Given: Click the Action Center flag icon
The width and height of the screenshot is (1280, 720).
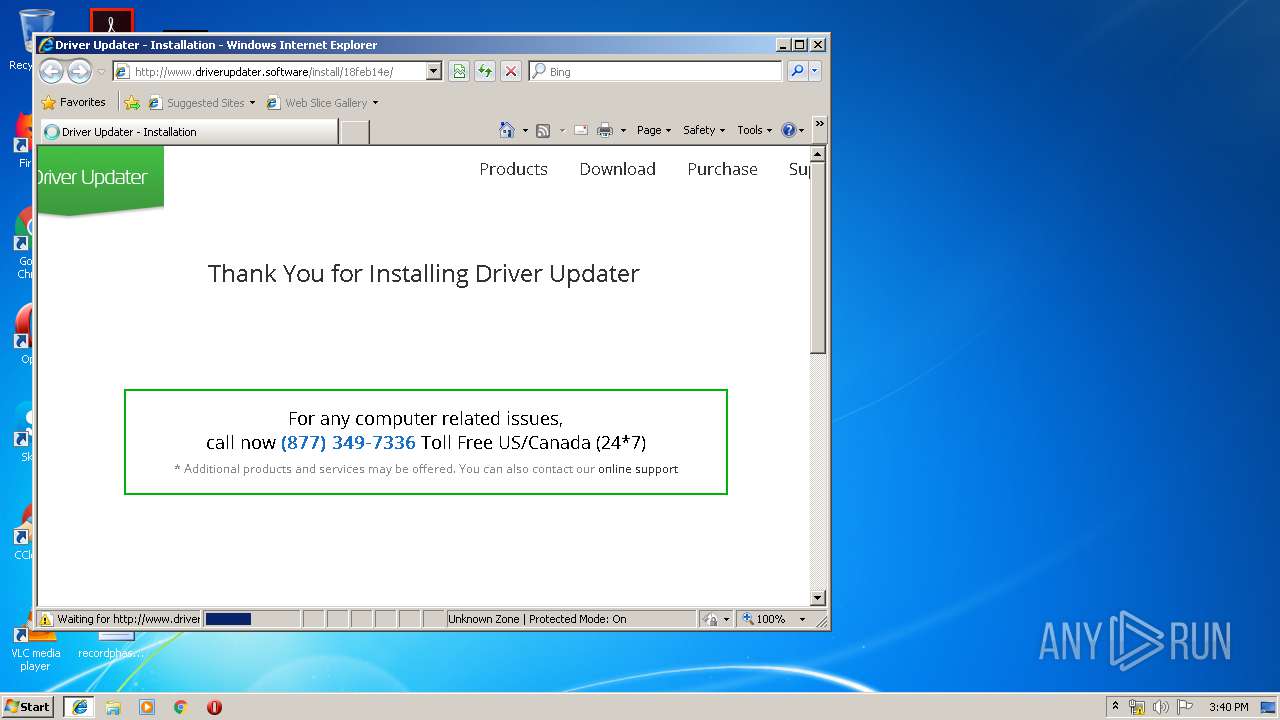Looking at the screenshot, I should [x=1185, y=707].
